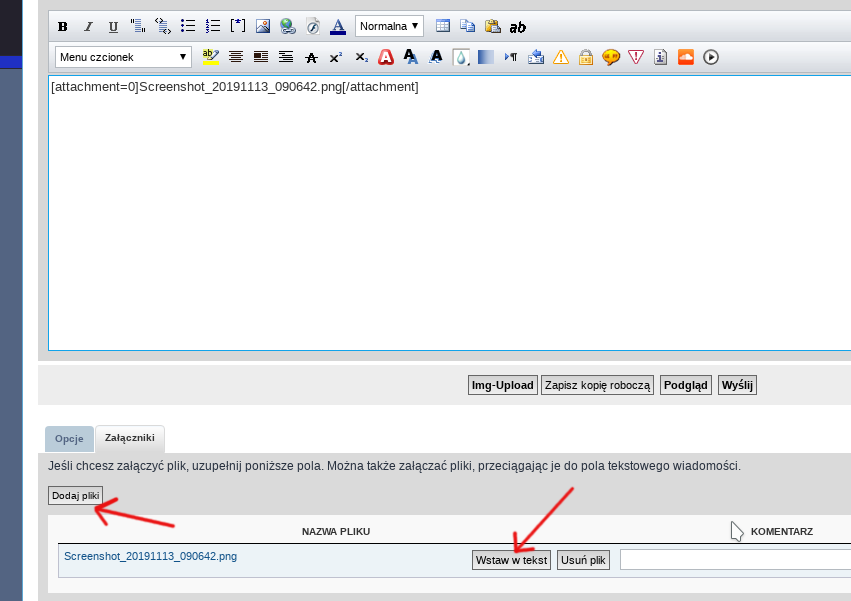
Task: Click the media play circle icon
Action: pos(711,57)
